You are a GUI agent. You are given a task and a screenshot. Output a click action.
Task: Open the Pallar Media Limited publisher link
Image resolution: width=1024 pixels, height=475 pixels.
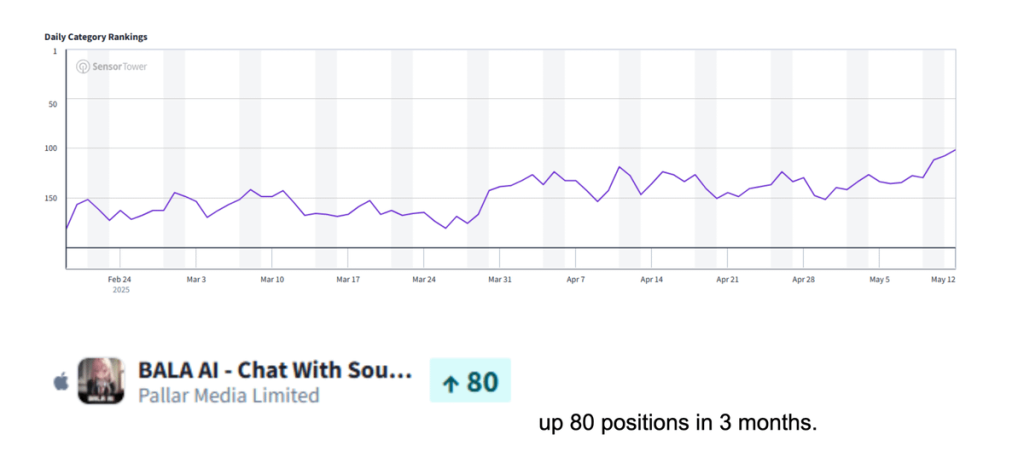[229, 396]
